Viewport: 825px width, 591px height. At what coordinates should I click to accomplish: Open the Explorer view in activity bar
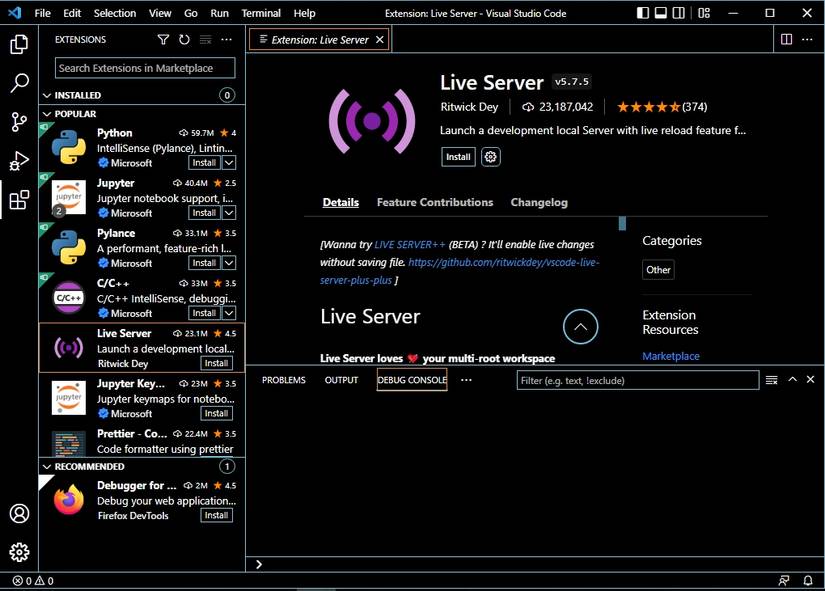click(x=19, y=45)
